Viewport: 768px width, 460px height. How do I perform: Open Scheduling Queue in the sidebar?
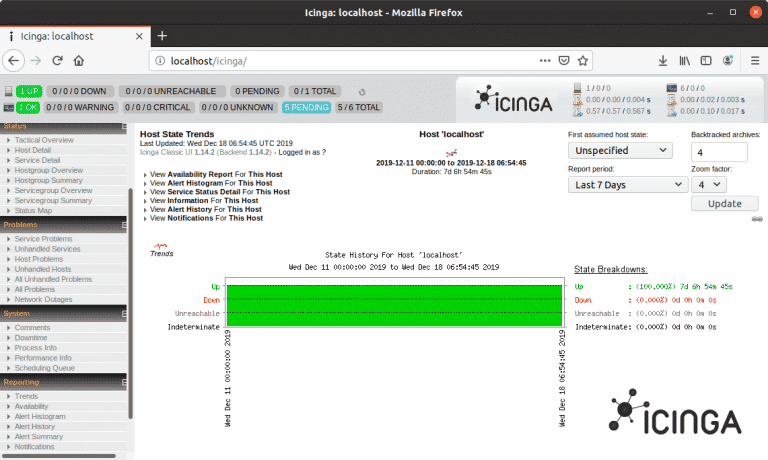45,368
